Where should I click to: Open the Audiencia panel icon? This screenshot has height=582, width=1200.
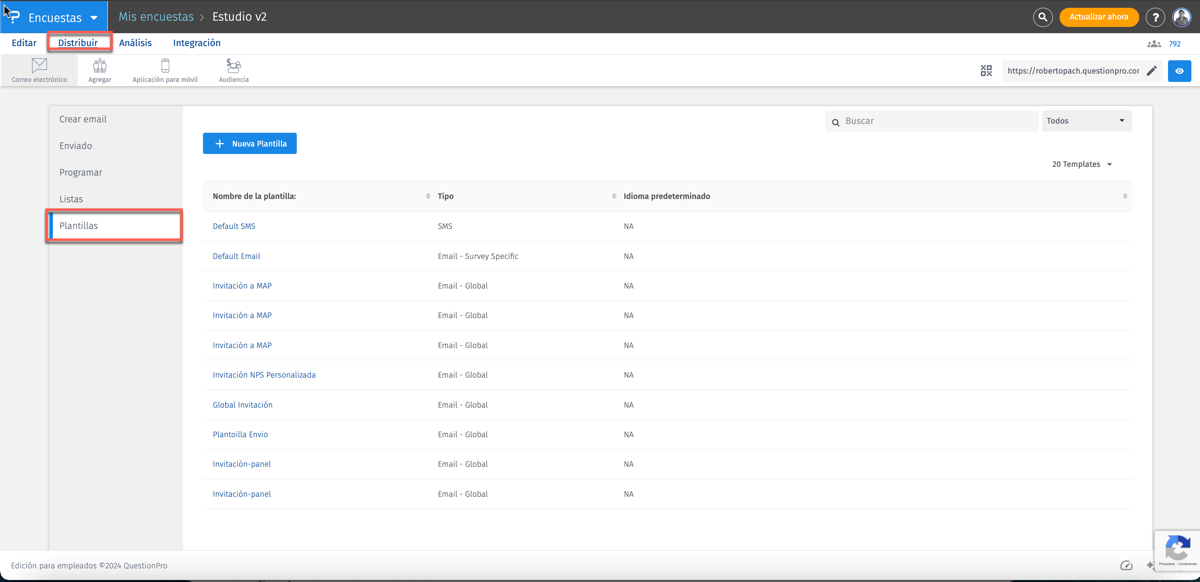click(x=234, y=70)
